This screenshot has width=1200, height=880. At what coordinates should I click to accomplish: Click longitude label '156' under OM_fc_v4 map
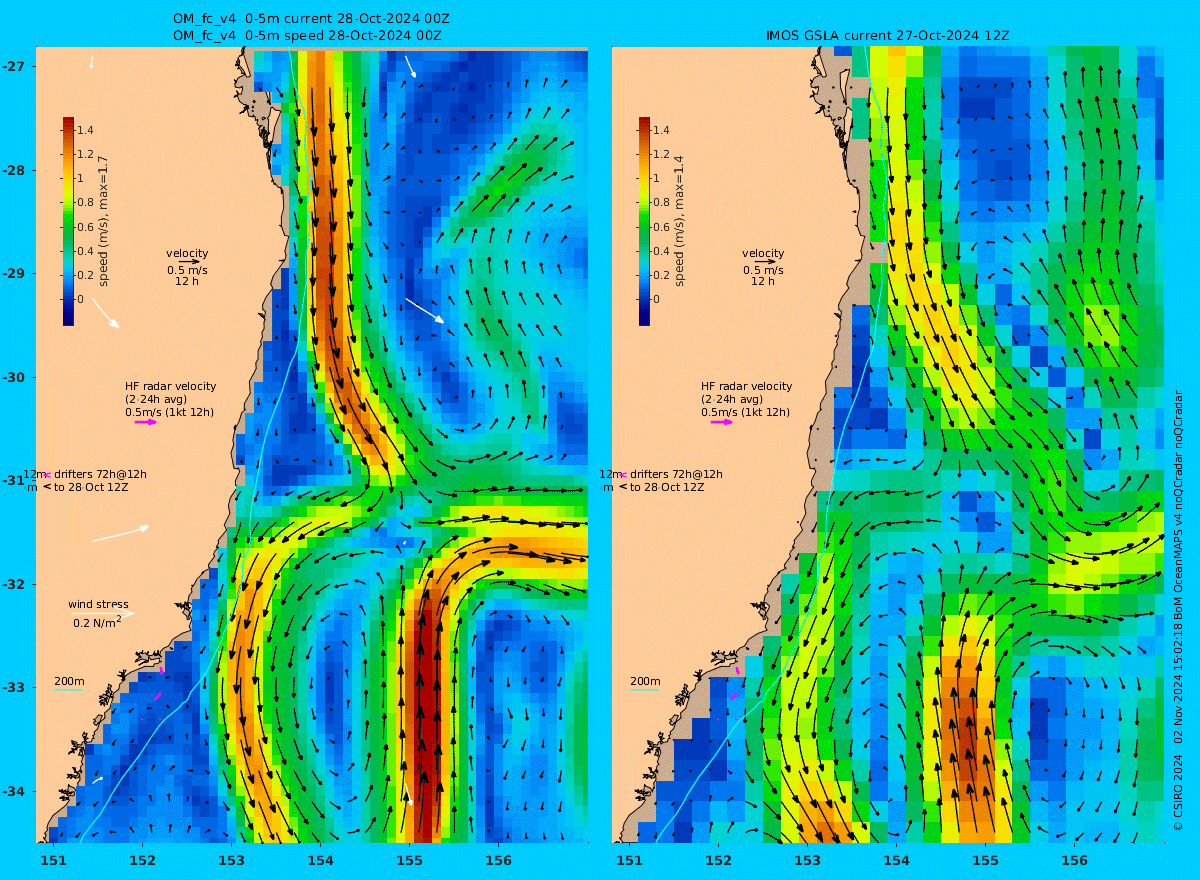pos(498,860)
